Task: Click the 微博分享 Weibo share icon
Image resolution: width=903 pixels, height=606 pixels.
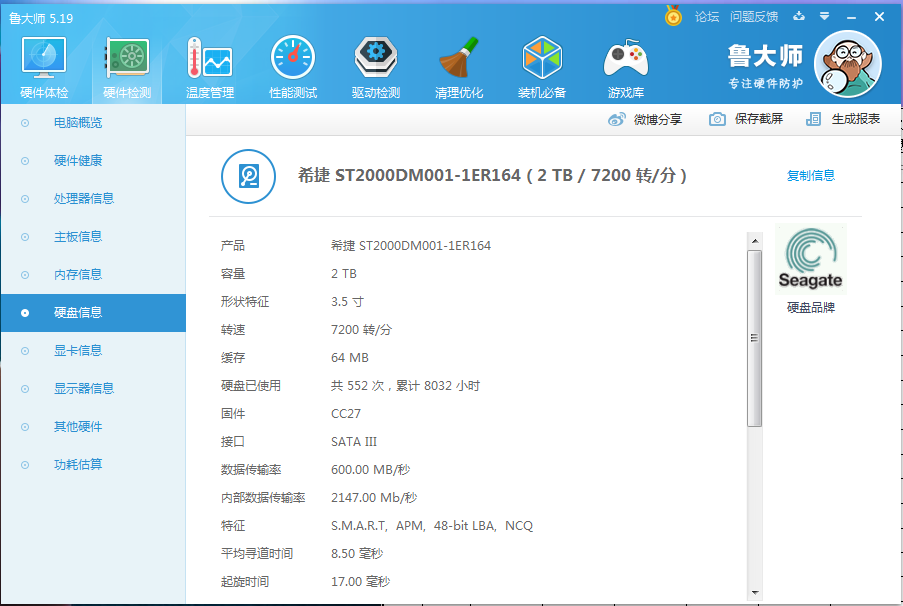Action: [616, 119]
